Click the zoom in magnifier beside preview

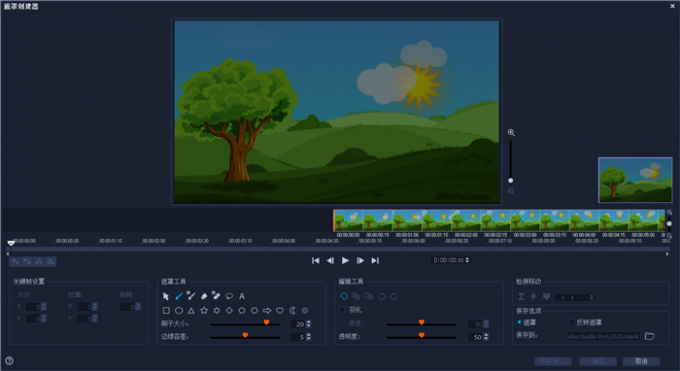511,132
